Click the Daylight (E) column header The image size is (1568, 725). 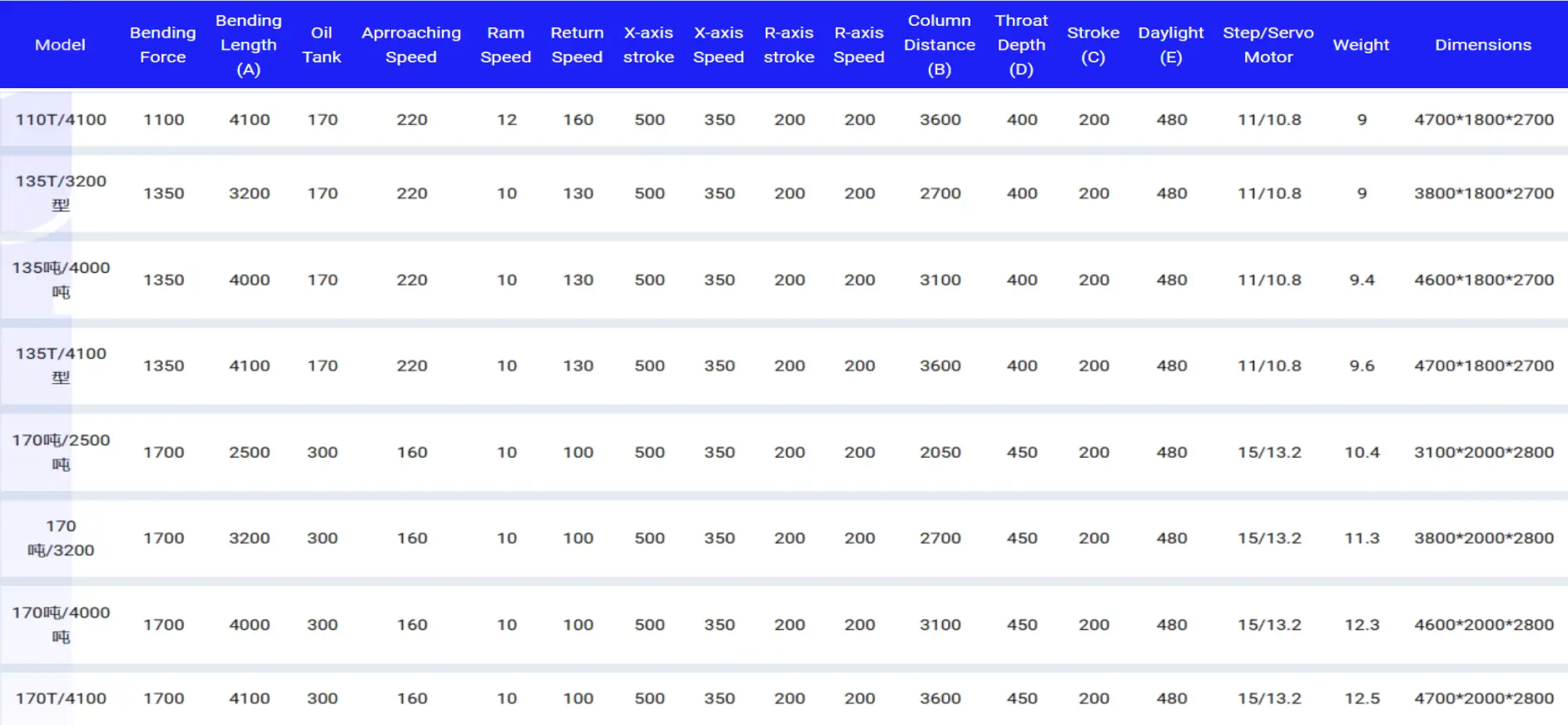tap(1171, 45)
